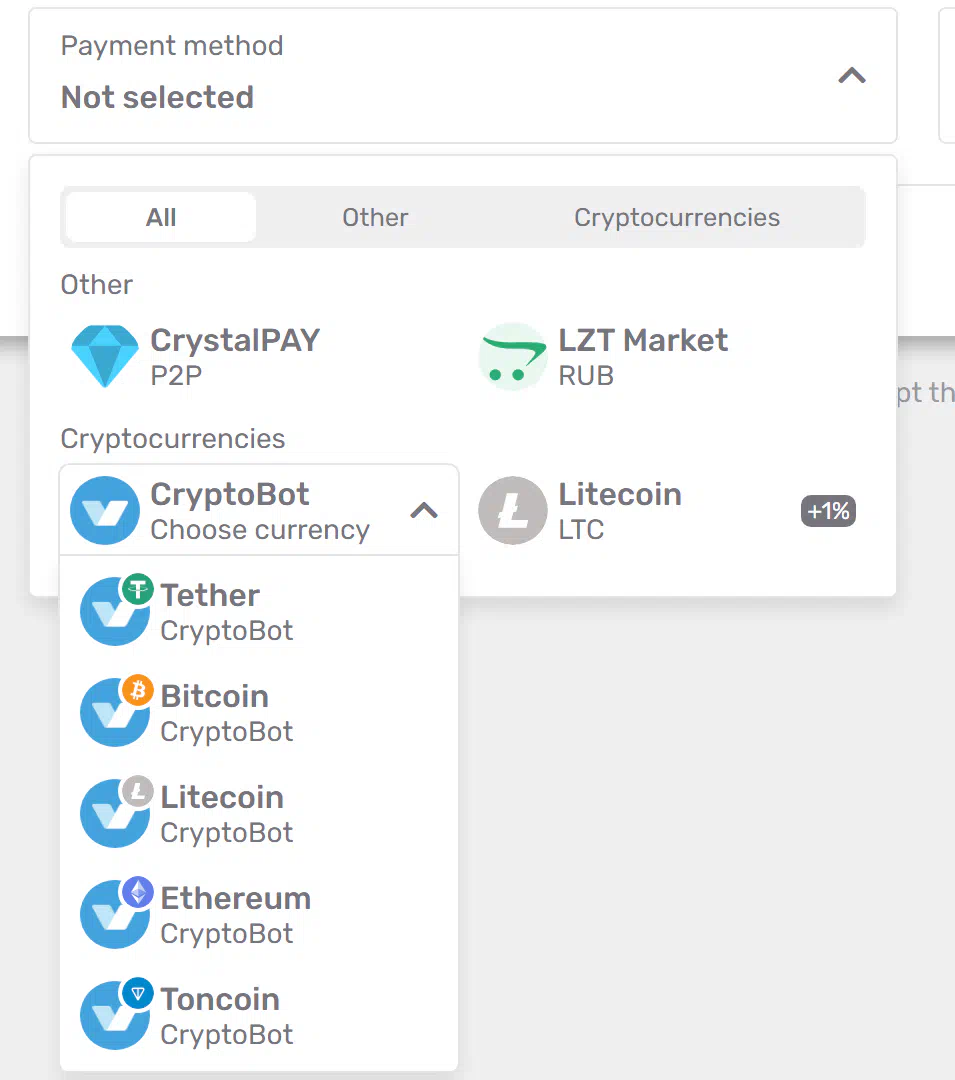The width and height of the screenshot is (955, 1080).
Task: Select Toncoin CryptoBot label text
Action: click(x=227, y=1016)
